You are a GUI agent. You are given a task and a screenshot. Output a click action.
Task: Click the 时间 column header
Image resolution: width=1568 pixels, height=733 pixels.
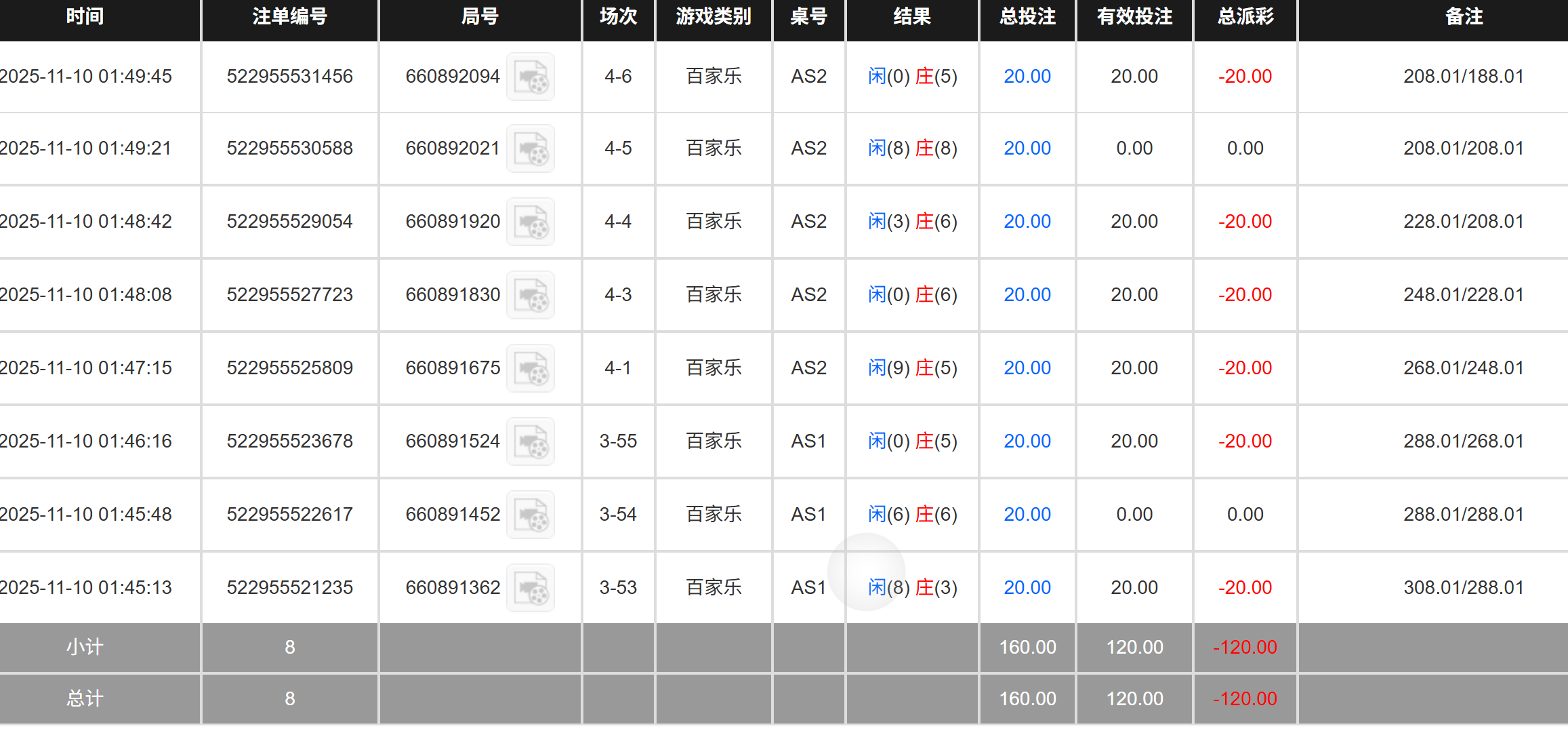click(84, 18)
